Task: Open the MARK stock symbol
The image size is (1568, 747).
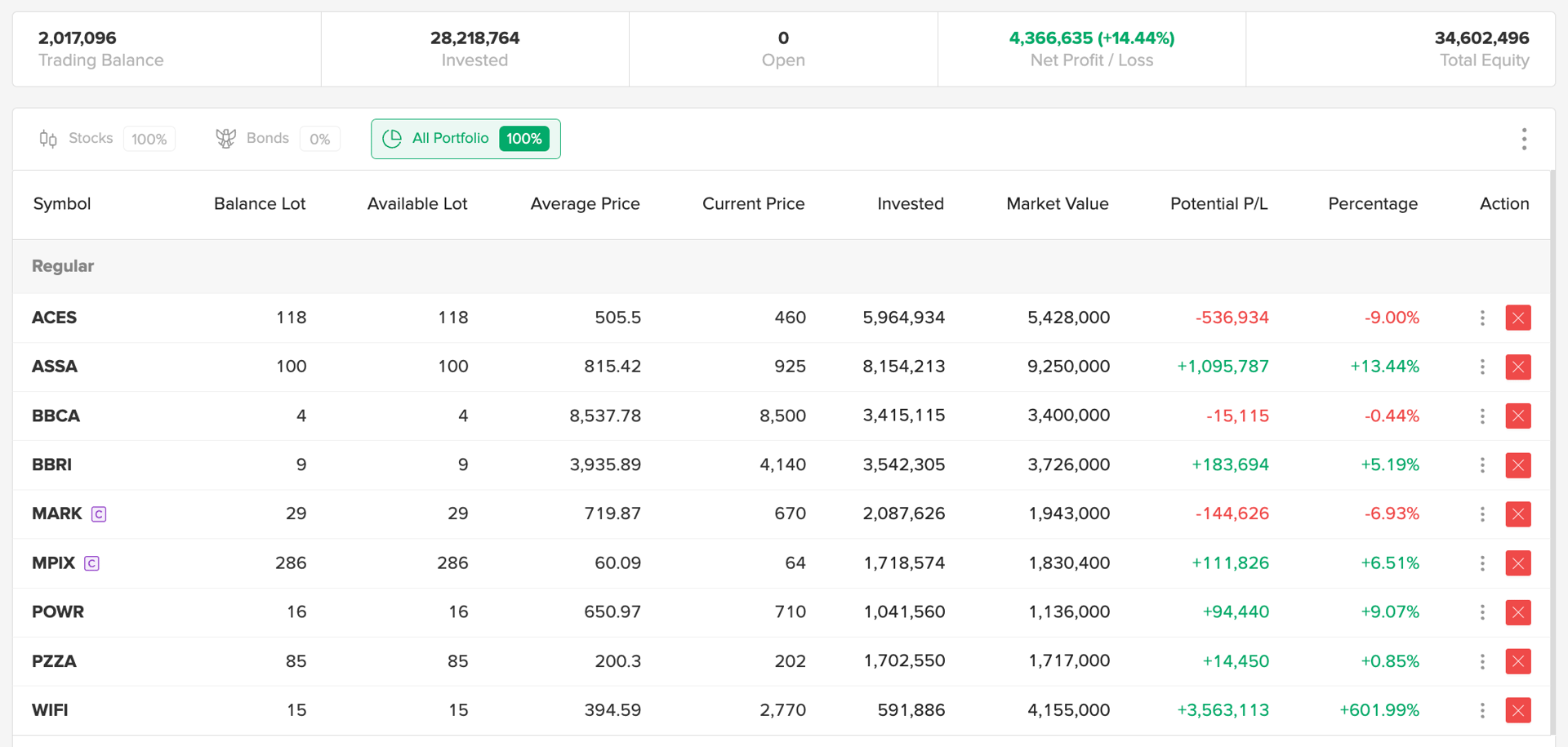Action: pos(57,514)
